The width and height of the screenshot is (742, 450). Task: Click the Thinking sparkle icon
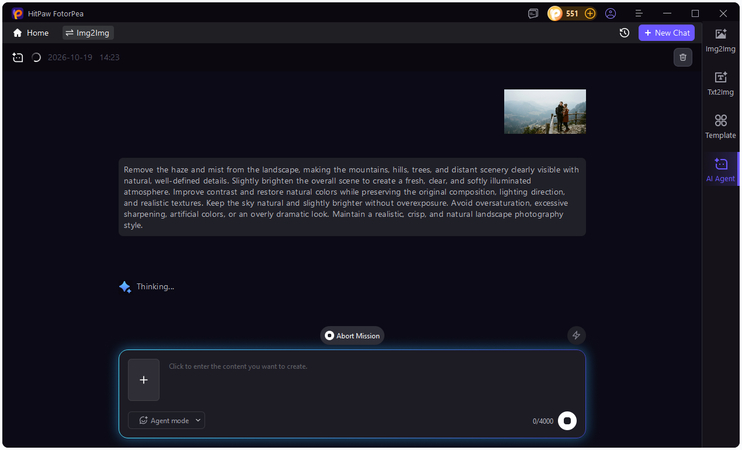pos(125,287)
